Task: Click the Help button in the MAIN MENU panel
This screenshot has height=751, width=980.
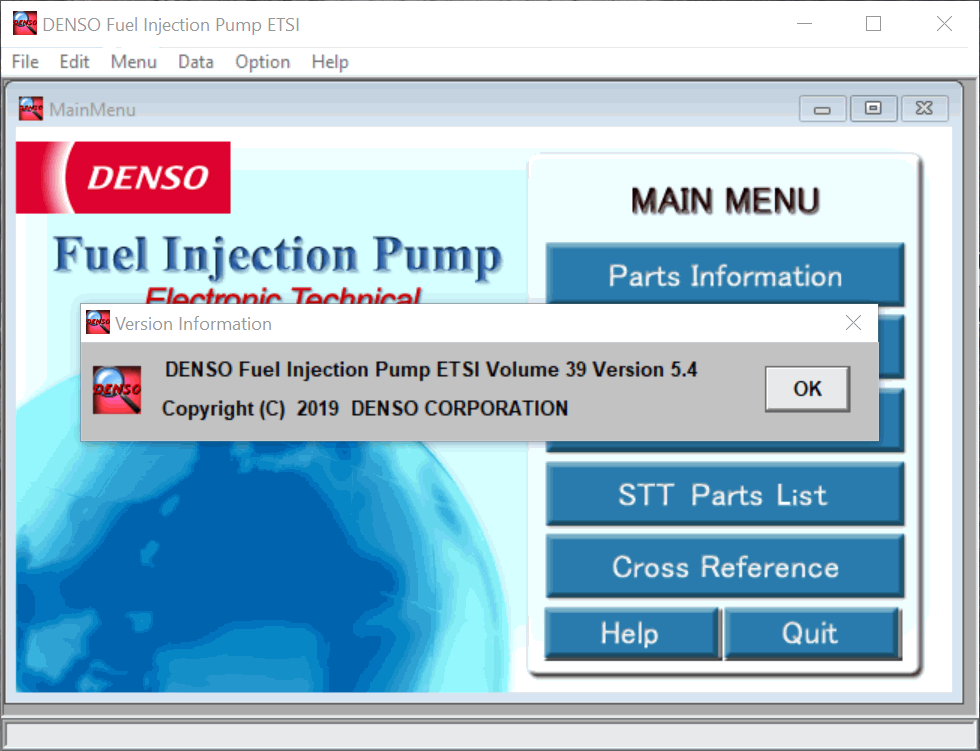Action: pyautogui.click(x=631, y=632)
